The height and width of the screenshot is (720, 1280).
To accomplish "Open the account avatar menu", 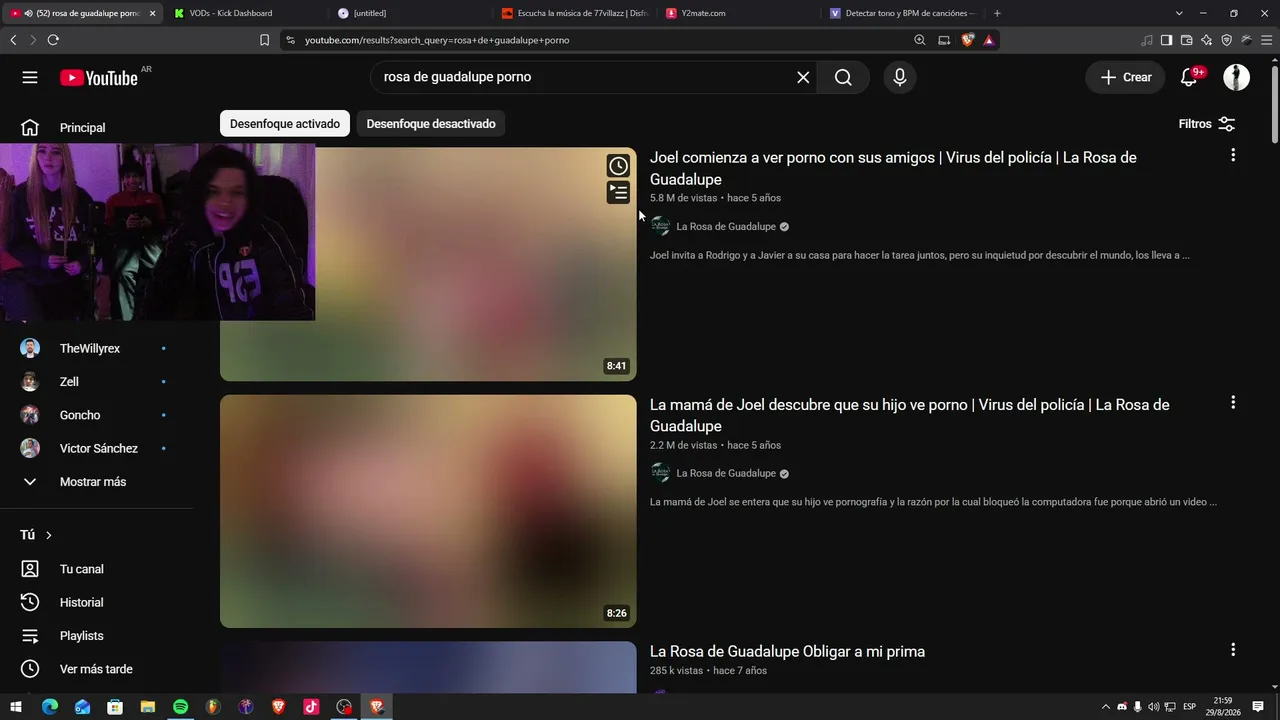I will coord(1237,77).
